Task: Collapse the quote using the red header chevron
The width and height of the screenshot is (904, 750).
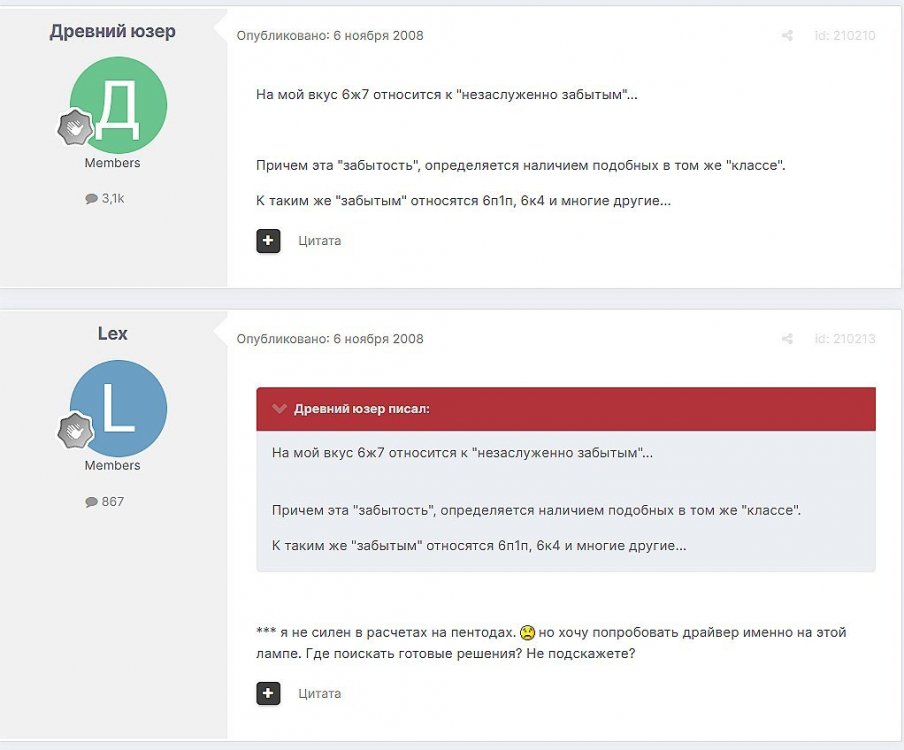Action: click(x=277, y=409)
